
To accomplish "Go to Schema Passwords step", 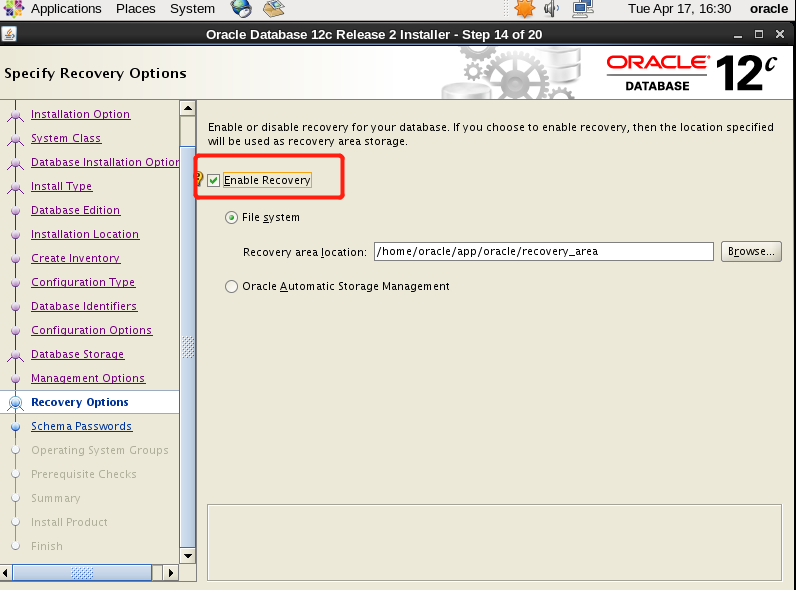I will (81, 426).
